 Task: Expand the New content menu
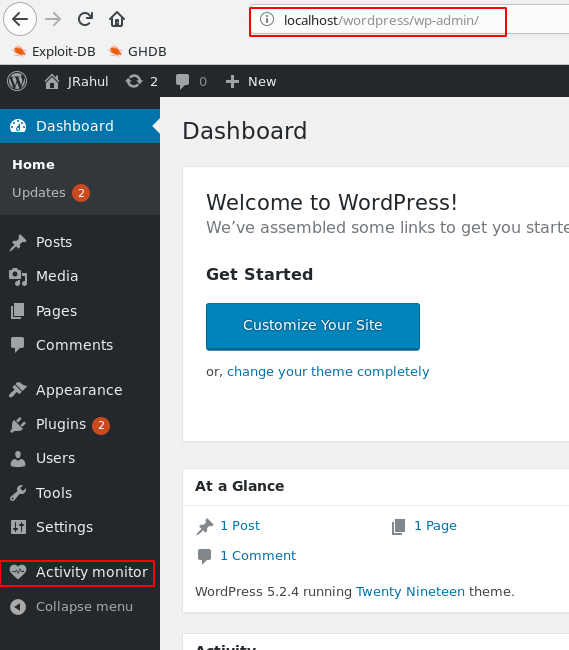(251, 82)
